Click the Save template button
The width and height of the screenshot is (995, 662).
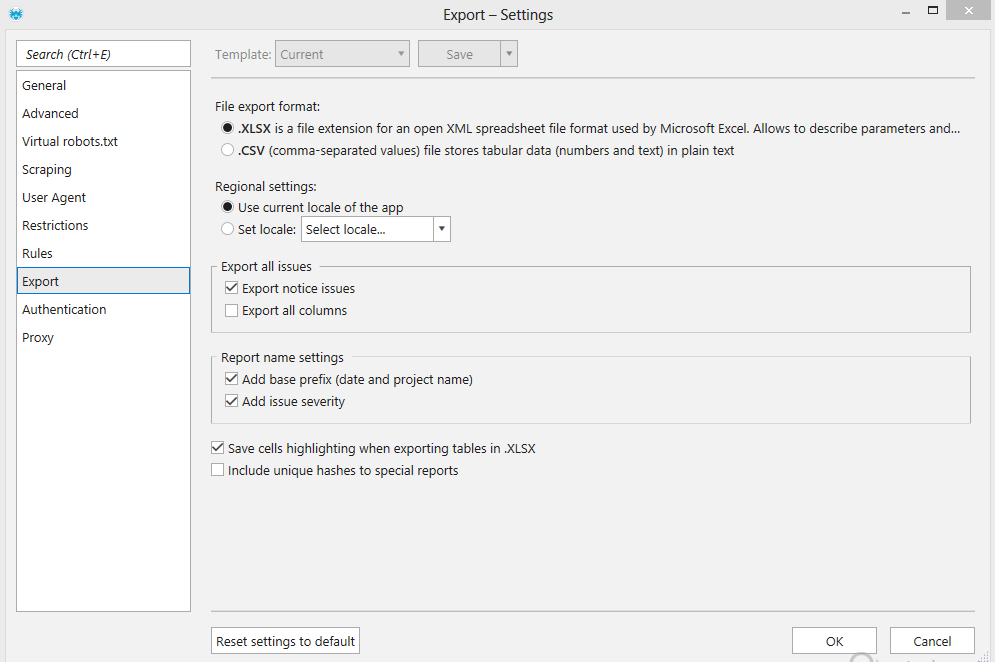[x=459, y=54]
